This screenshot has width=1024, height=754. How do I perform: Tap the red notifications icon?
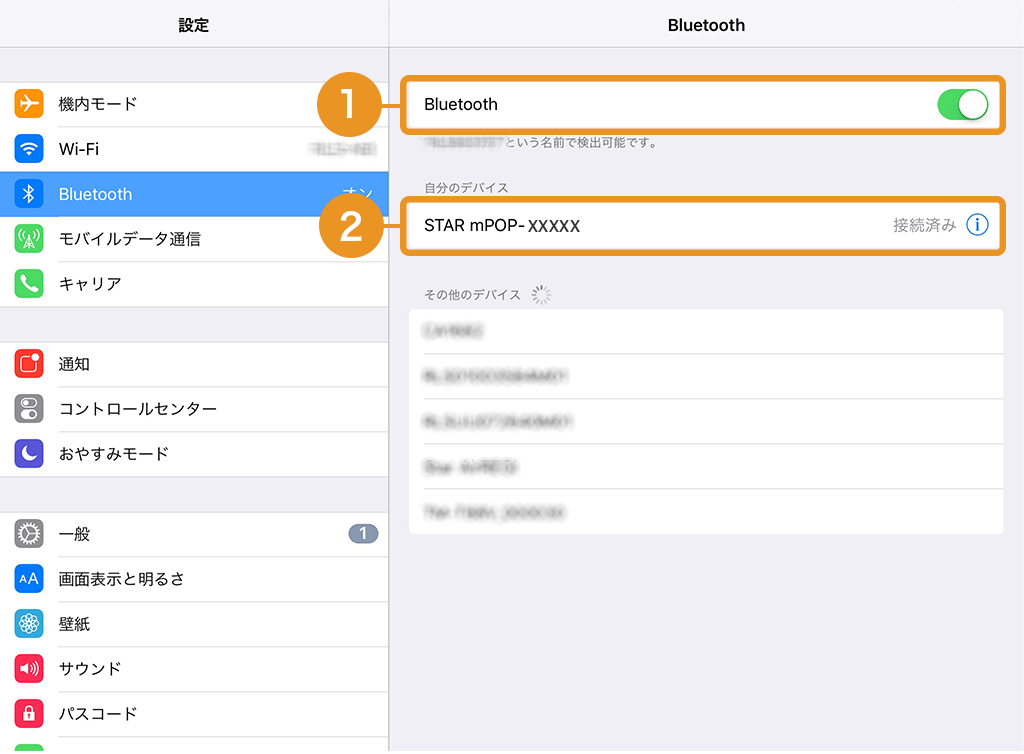(x=29, y=364)
